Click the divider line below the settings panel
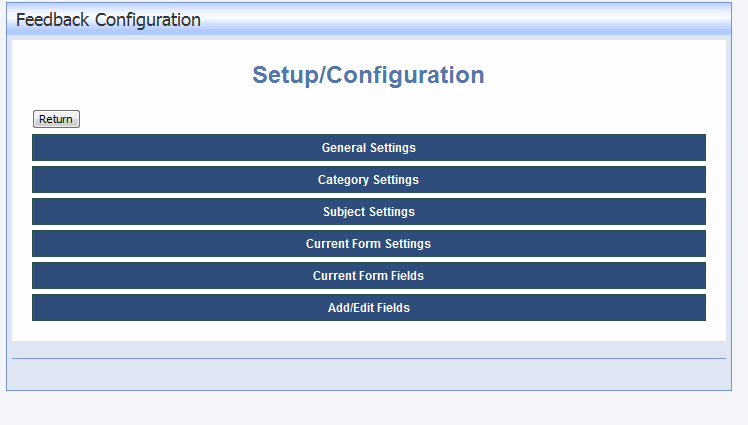Viewport: 748px width, 425px height. 369,358
